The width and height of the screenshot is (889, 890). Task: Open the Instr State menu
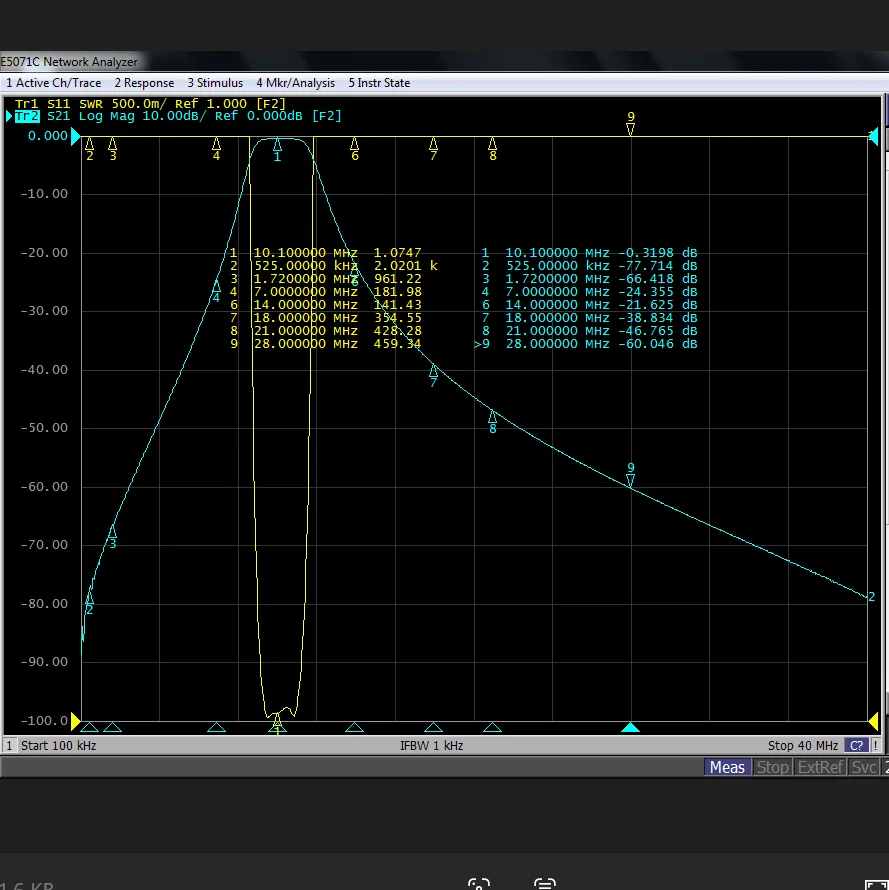pos(379,83)
